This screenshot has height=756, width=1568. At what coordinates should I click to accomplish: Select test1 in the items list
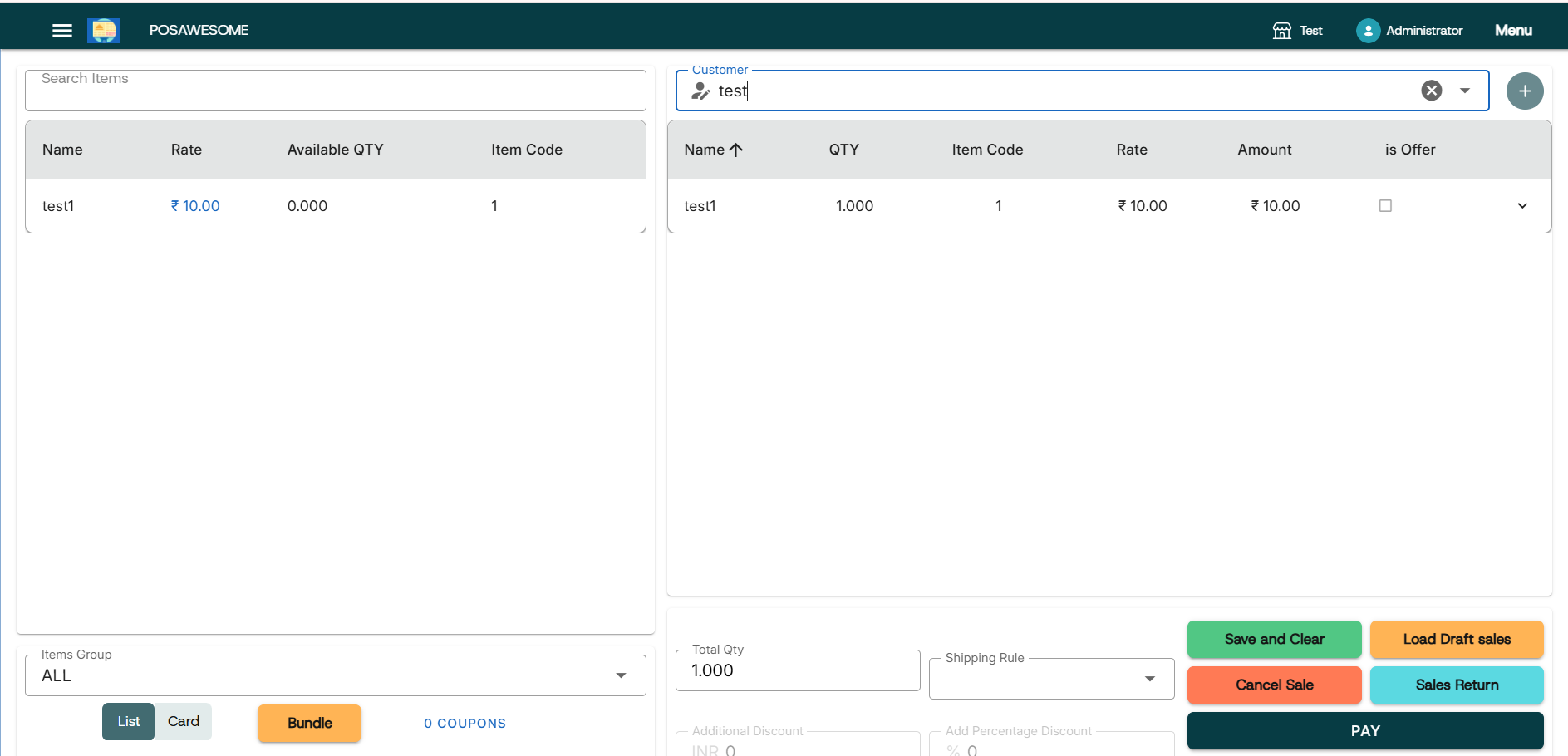pyautogui.click(x=58, y=206)
